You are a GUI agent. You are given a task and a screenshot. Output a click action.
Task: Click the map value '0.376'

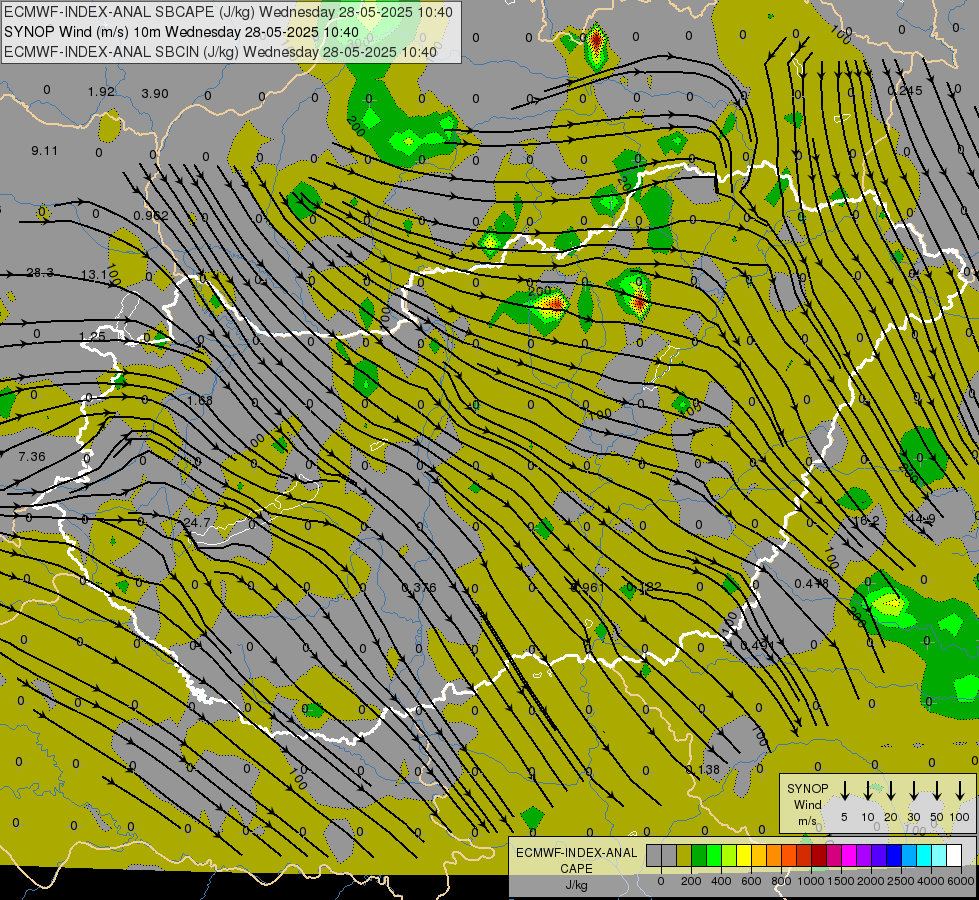[x=419, y=588]
